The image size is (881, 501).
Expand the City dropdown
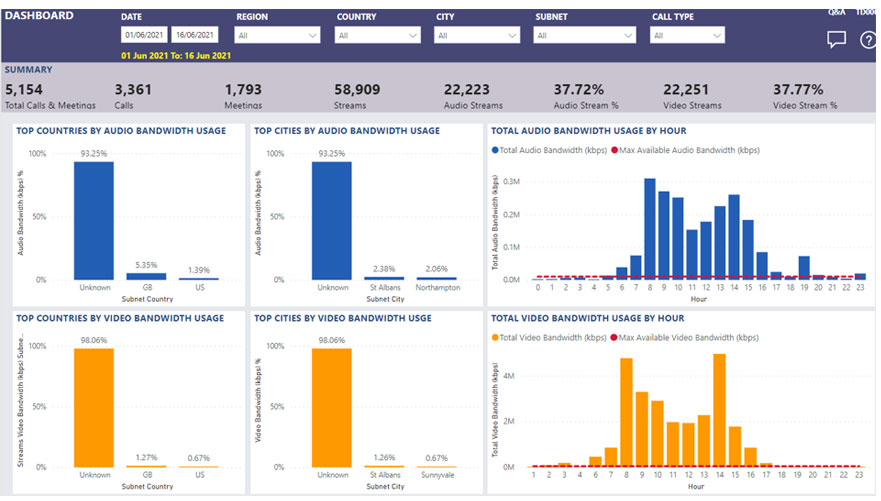(x=476, y=35)
